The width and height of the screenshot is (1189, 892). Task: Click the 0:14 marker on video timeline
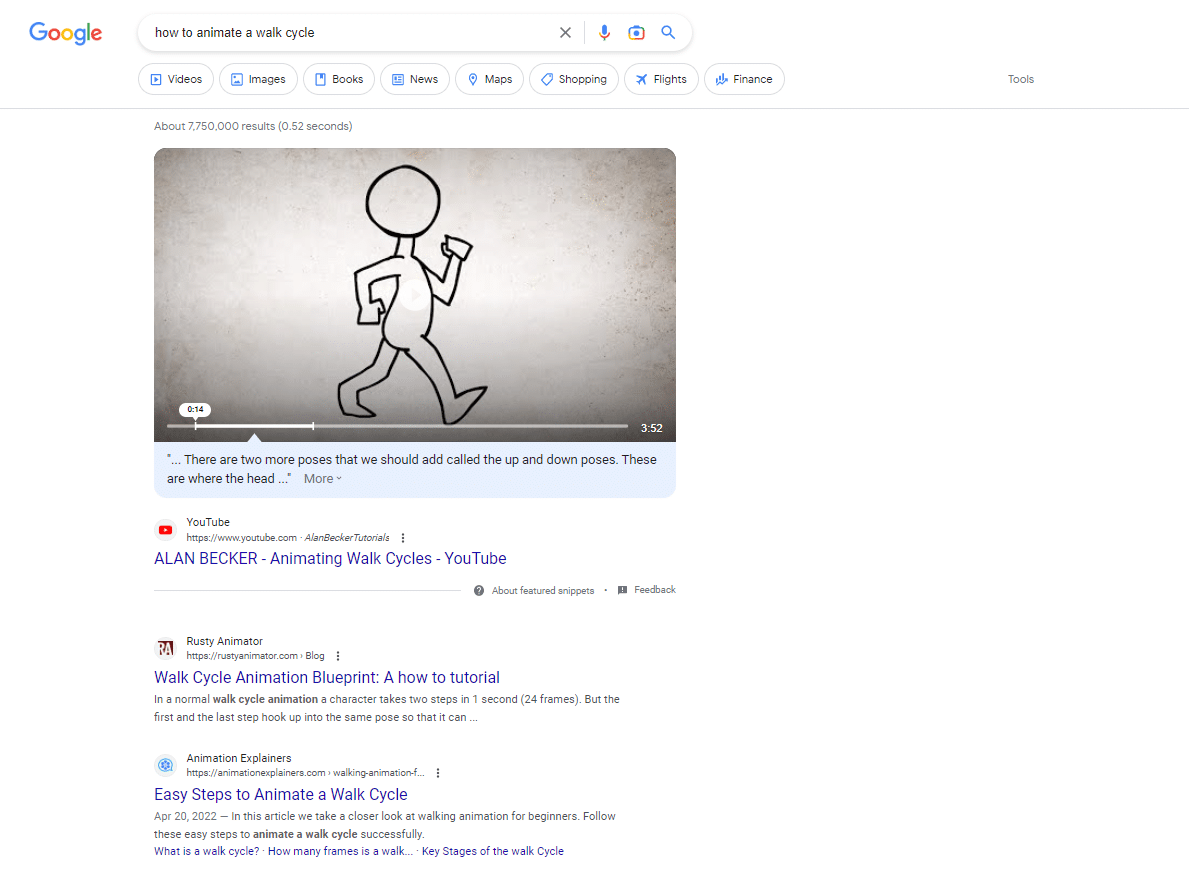click(x=196, y=410)
